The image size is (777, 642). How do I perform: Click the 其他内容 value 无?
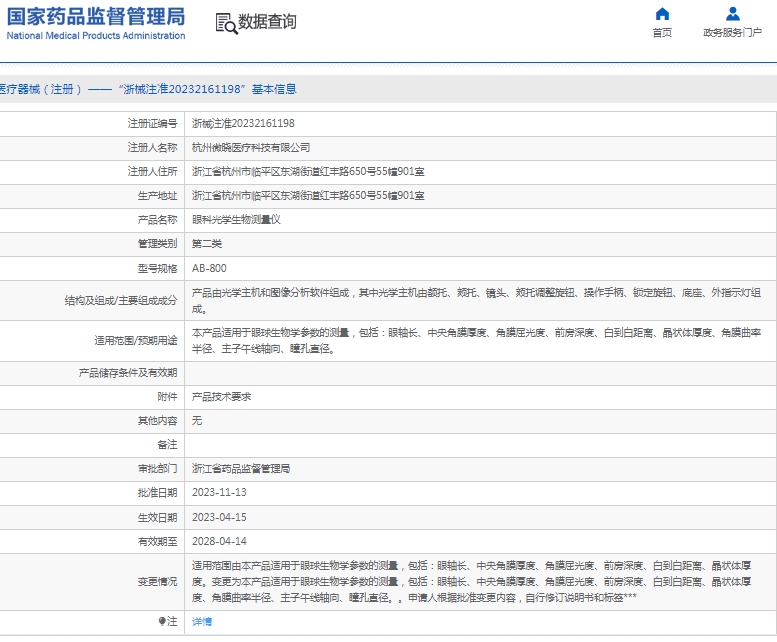coord(197,421)
